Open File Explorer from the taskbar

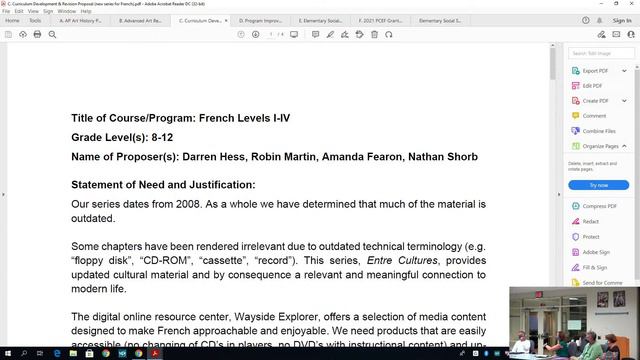pyautogui.click(x=73, y=353)
